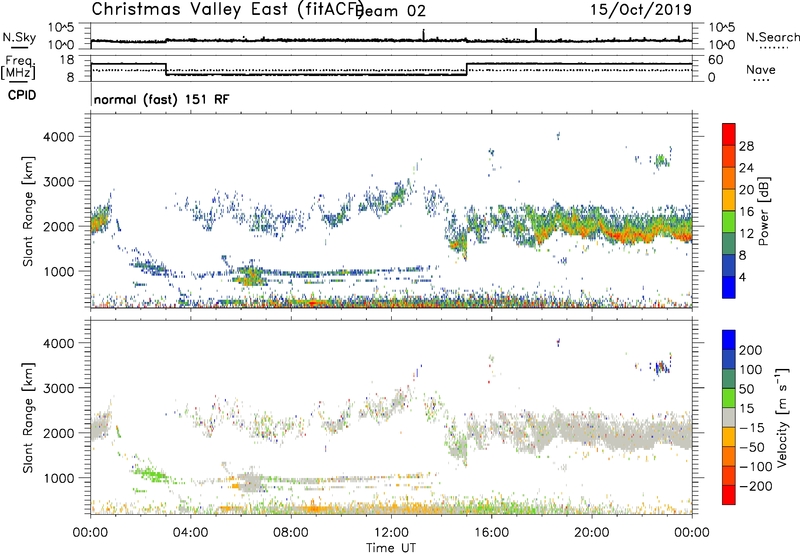Screen dimensions: 800x554
Task: Click the blue top segment of Velocity color bar
Action: click(729, 340)
